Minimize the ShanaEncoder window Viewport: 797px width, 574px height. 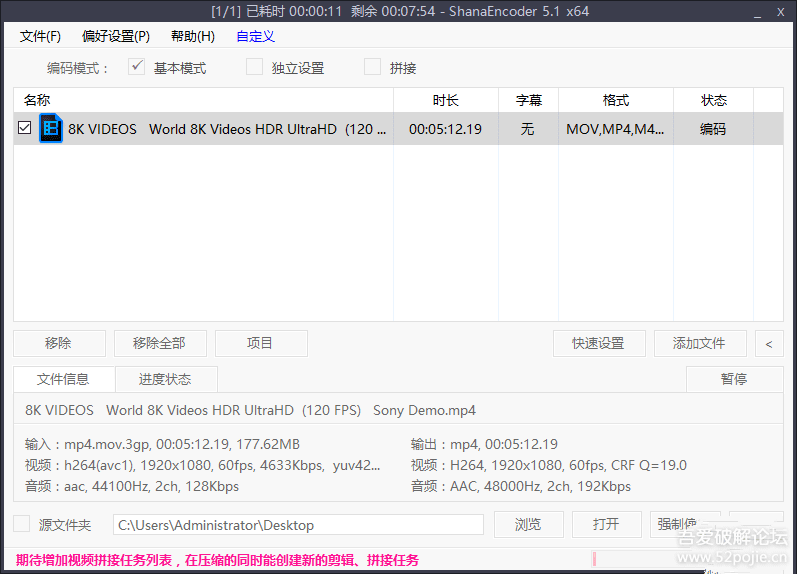tap(758, 11)
